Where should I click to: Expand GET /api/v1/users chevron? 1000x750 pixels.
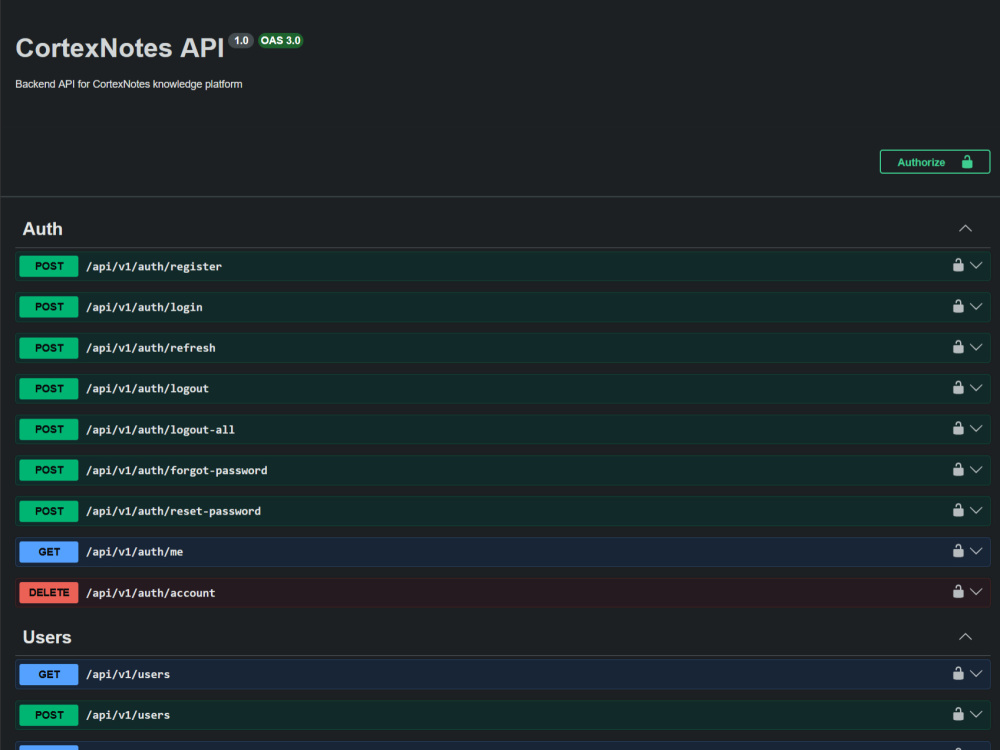pos(976,673)
